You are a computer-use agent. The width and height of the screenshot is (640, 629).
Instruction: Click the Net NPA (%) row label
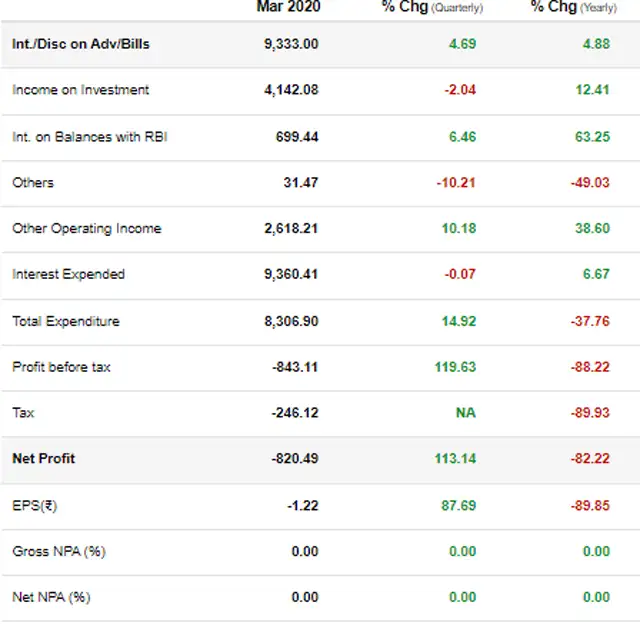pyautogui.click(x=50, y=597)
